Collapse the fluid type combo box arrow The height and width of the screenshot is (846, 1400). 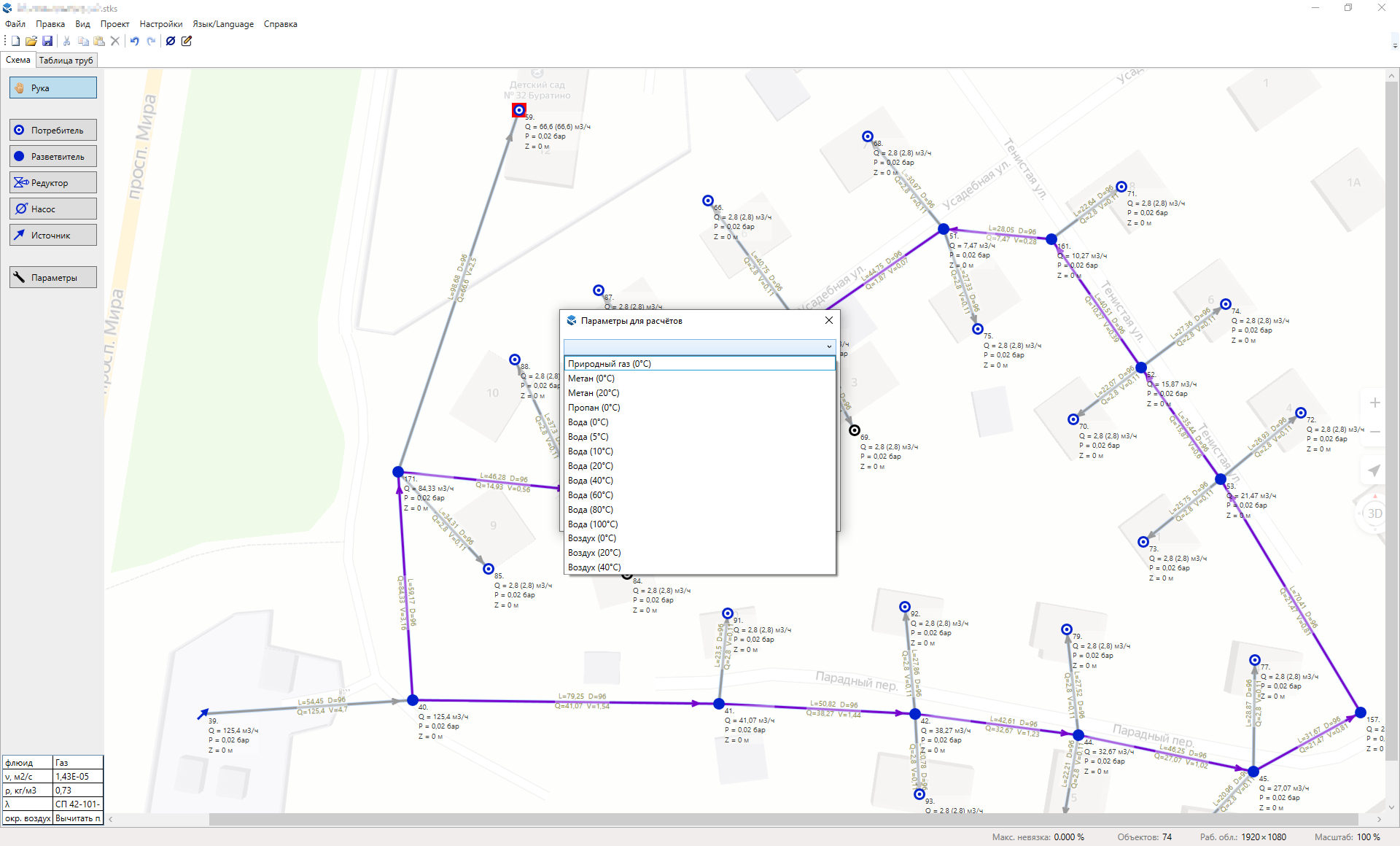(829, 346)
